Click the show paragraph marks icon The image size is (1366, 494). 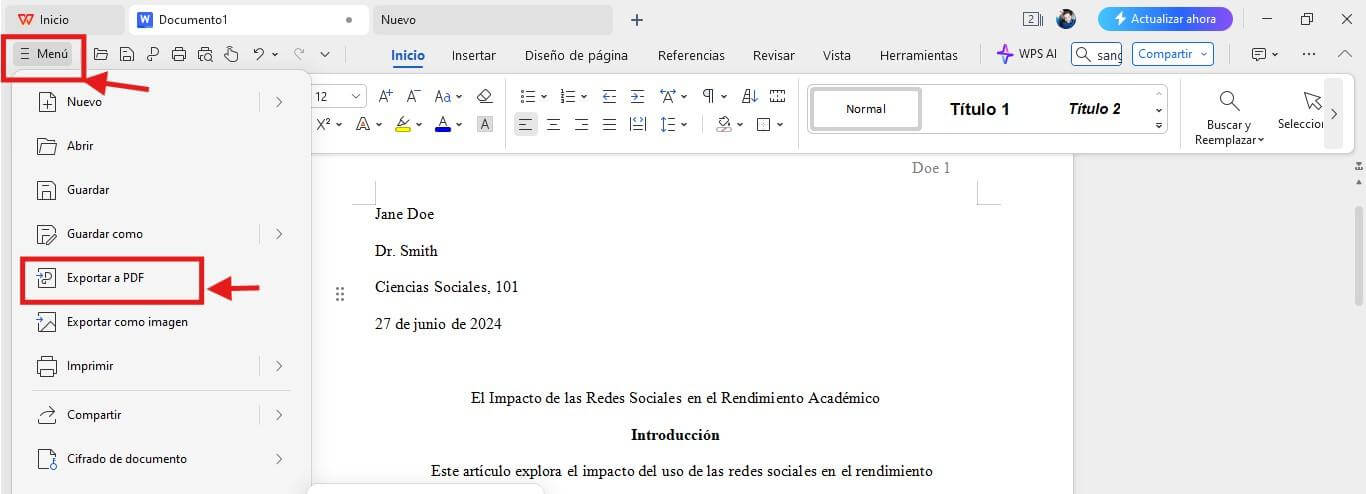pyautogui.click(x=708, y=96)
